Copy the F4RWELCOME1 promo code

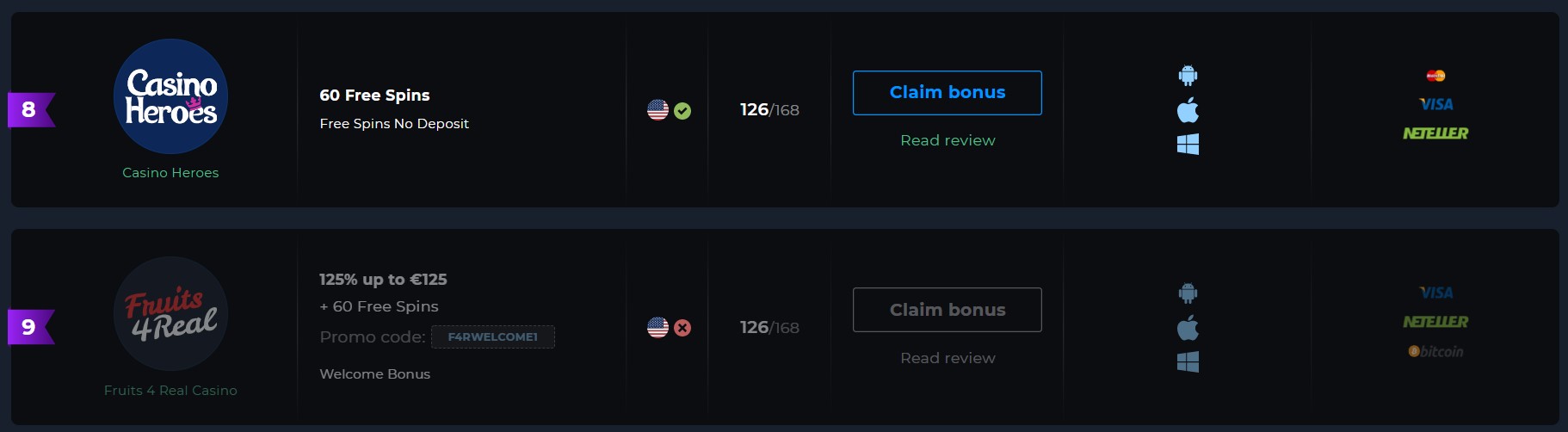(x=493, y=337)
